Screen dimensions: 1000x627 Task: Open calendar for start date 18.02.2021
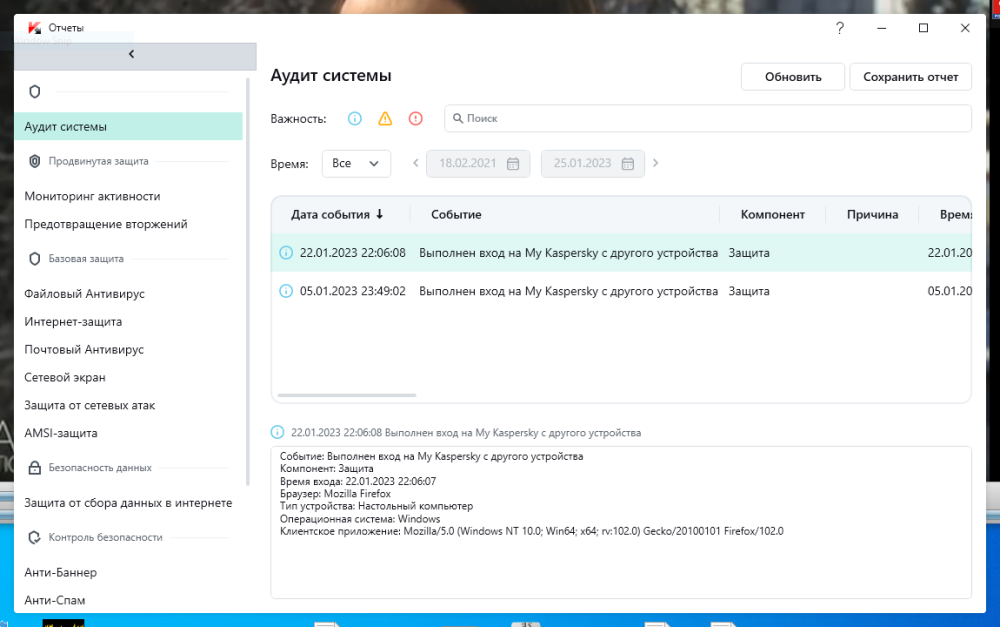[513, 164]
